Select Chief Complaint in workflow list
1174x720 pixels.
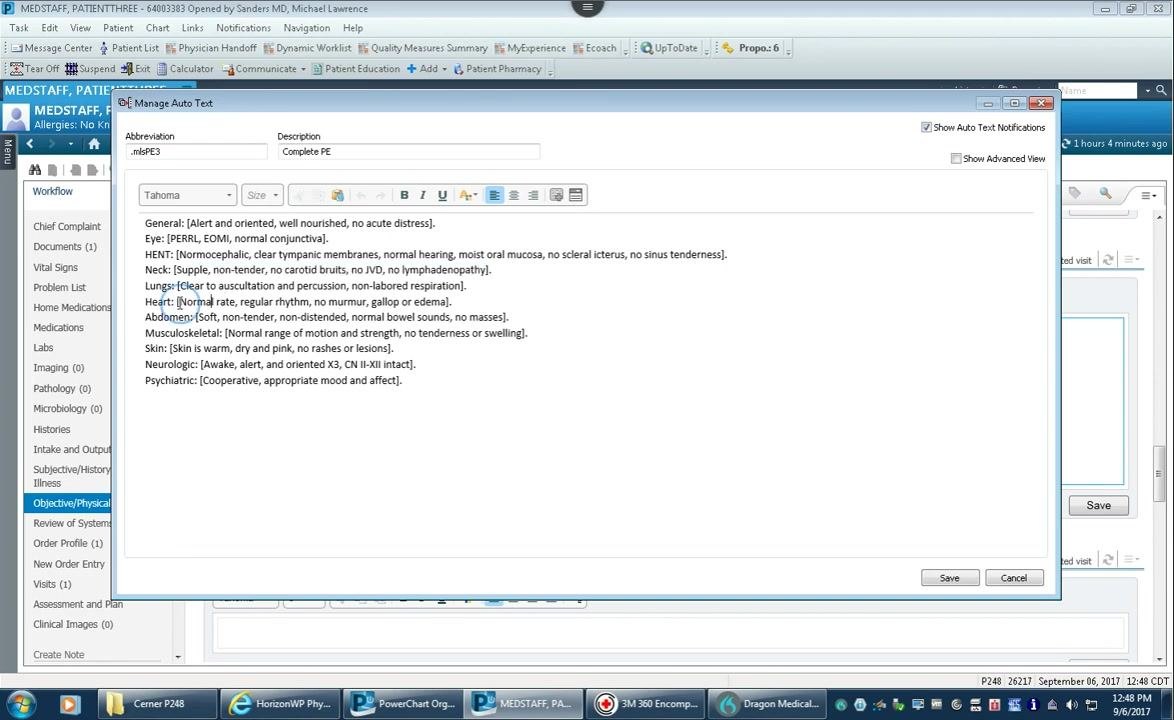(x=67, y=227)
